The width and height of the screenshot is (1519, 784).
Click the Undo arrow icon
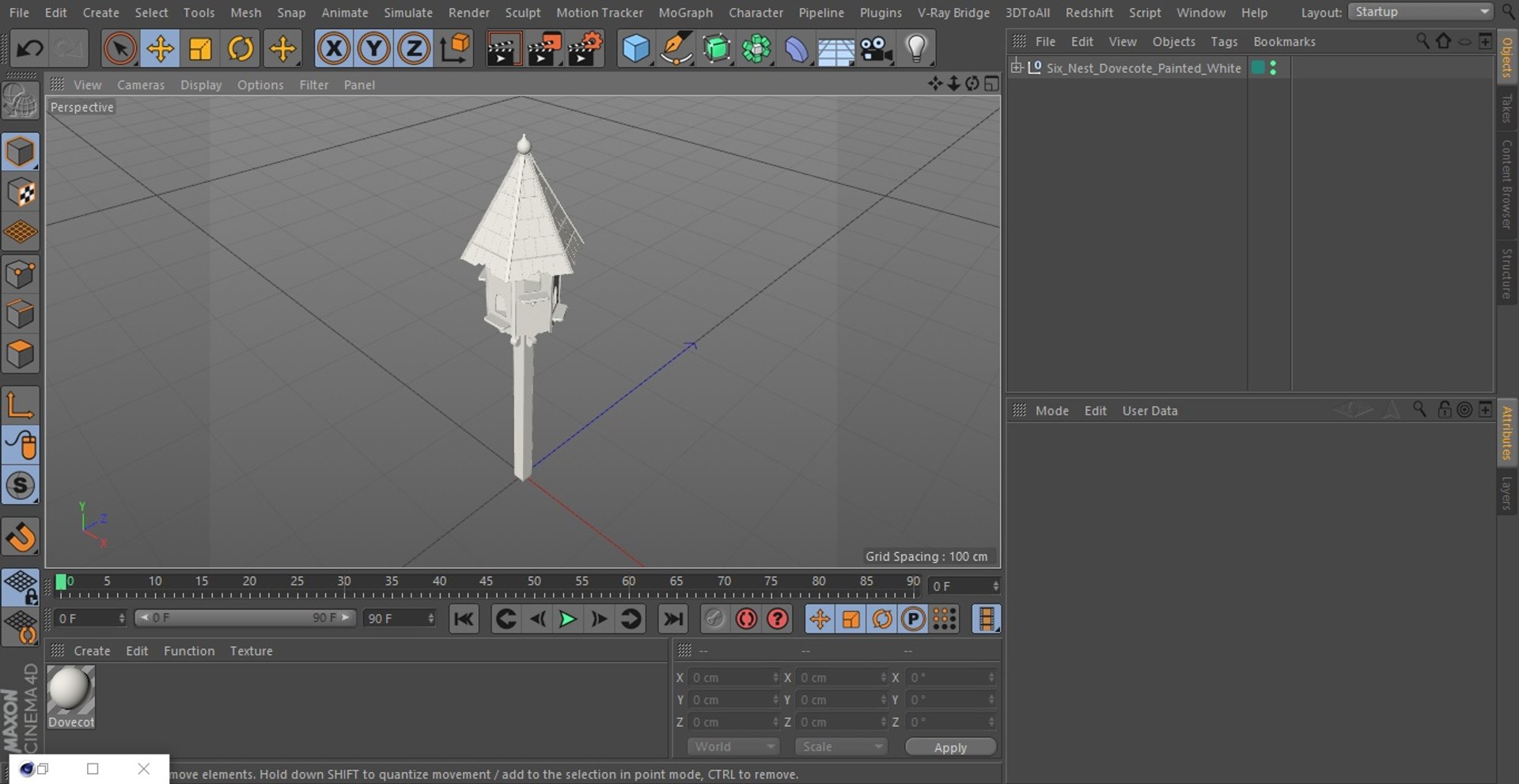30,49
